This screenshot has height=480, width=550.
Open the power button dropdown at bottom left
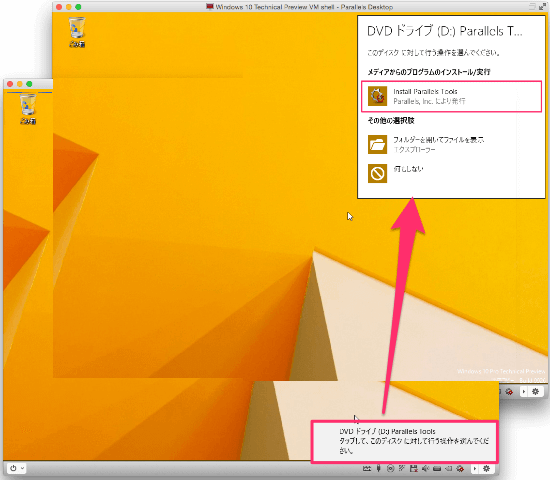pyautogui.click(x=16, y=468)
